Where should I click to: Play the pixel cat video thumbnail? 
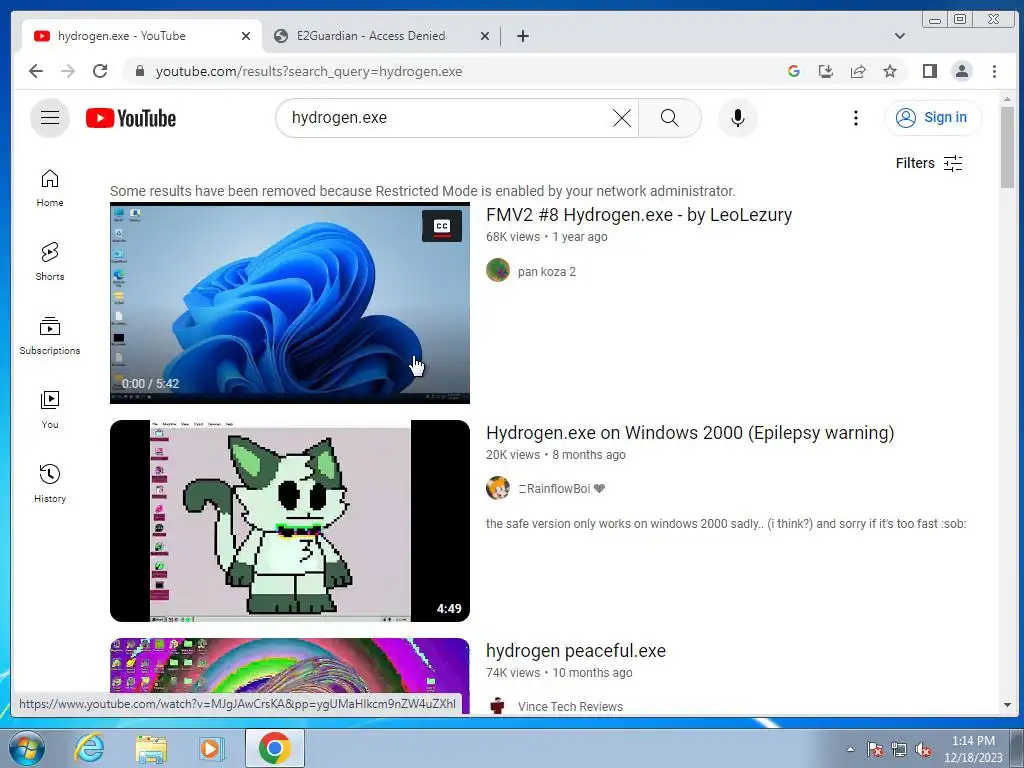tap(289, 520)
